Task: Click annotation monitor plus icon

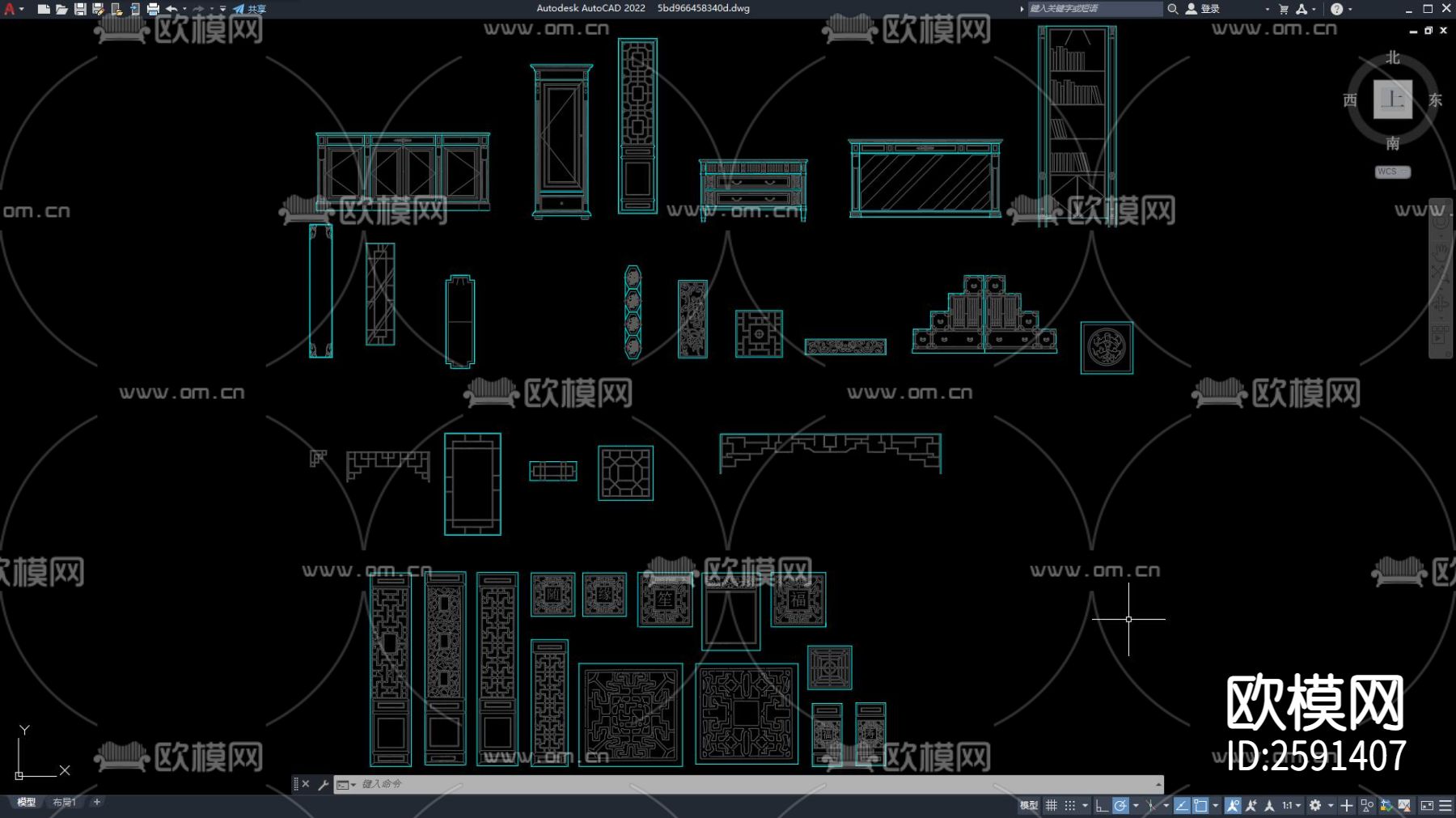Action: point(1347,805)
